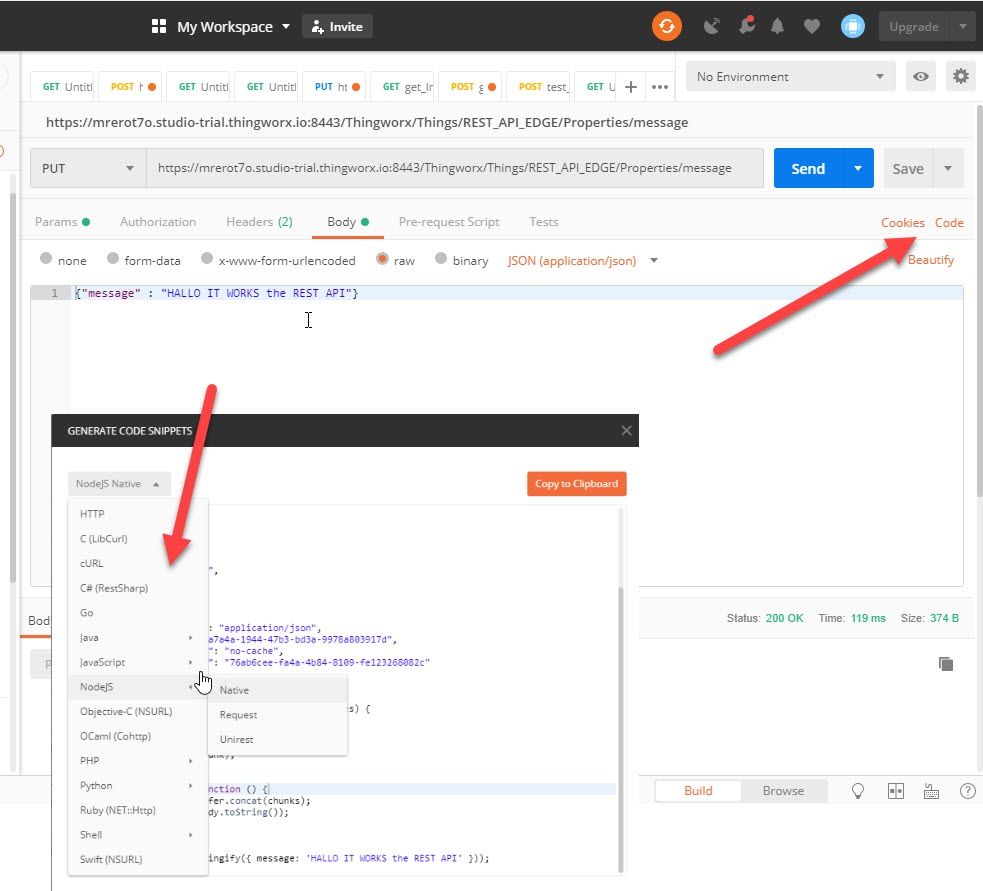Screen dimensions: 983x891
Task: Select the form-data radio option
Action: point(113,258)
